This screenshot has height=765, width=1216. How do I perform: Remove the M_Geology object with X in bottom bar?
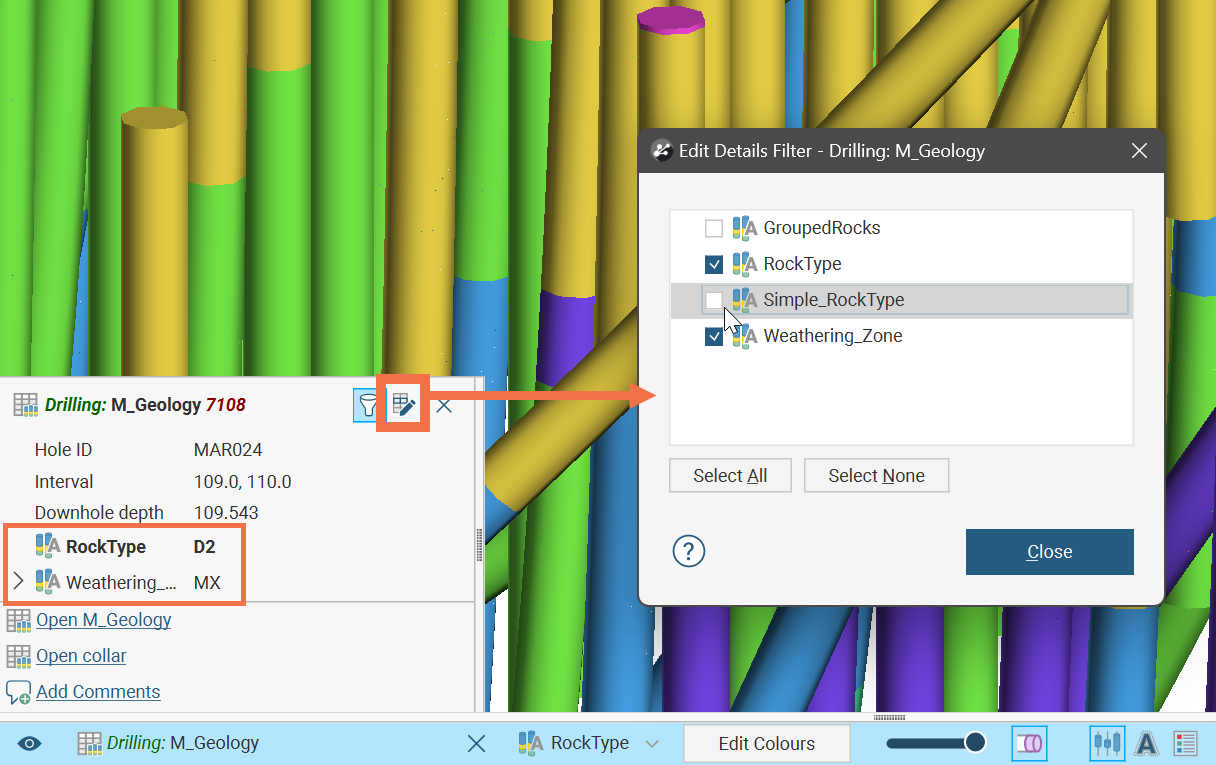[x=477, y=743]
